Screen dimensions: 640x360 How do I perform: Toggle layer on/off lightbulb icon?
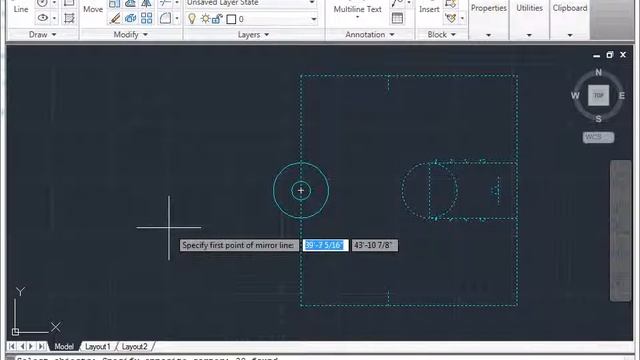[192, 19]
